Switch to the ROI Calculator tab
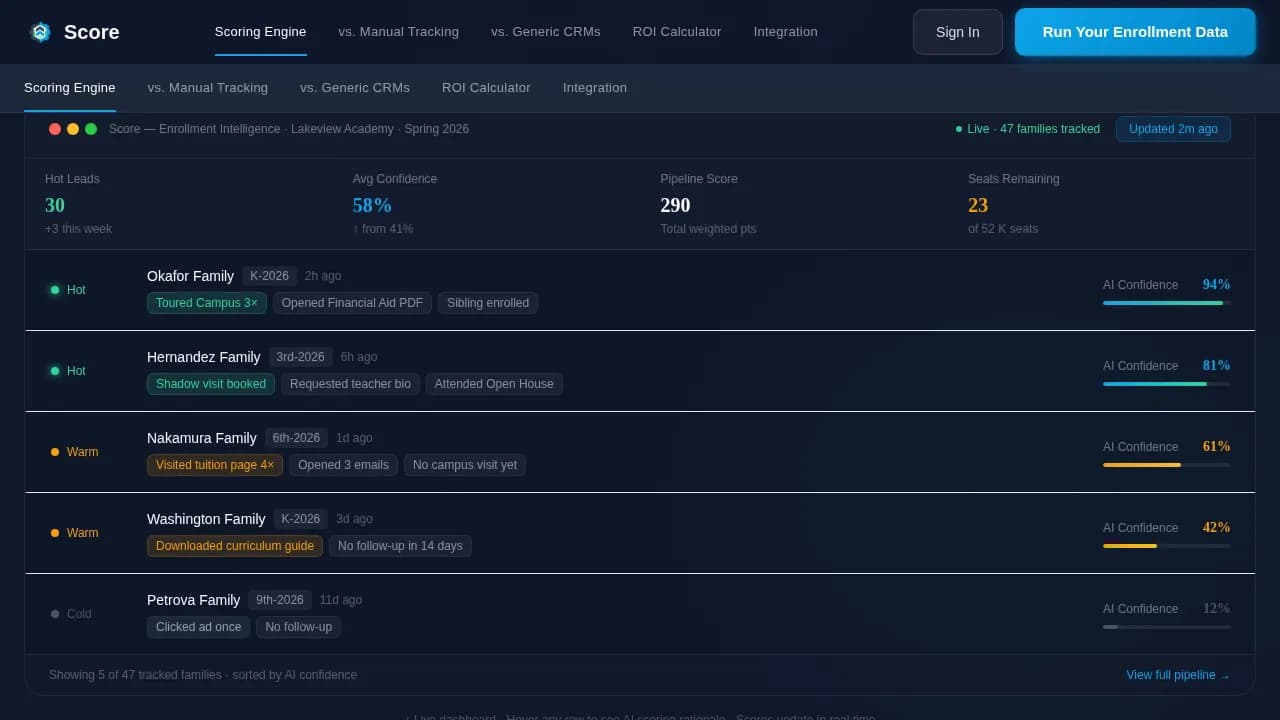Screen dimensions: 1280x720 [x=676, y=31]
